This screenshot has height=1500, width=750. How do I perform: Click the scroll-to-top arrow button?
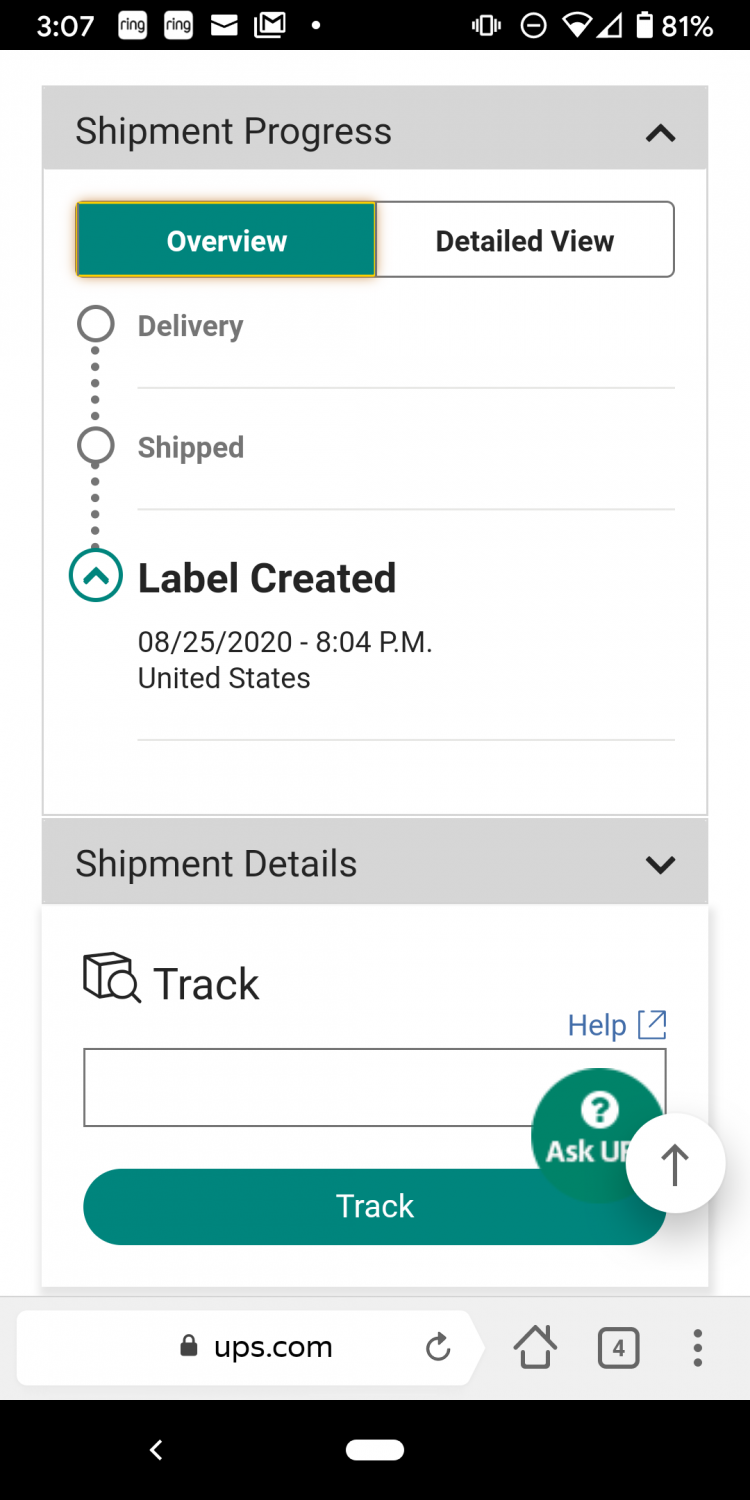click(x=675, y=1164)
